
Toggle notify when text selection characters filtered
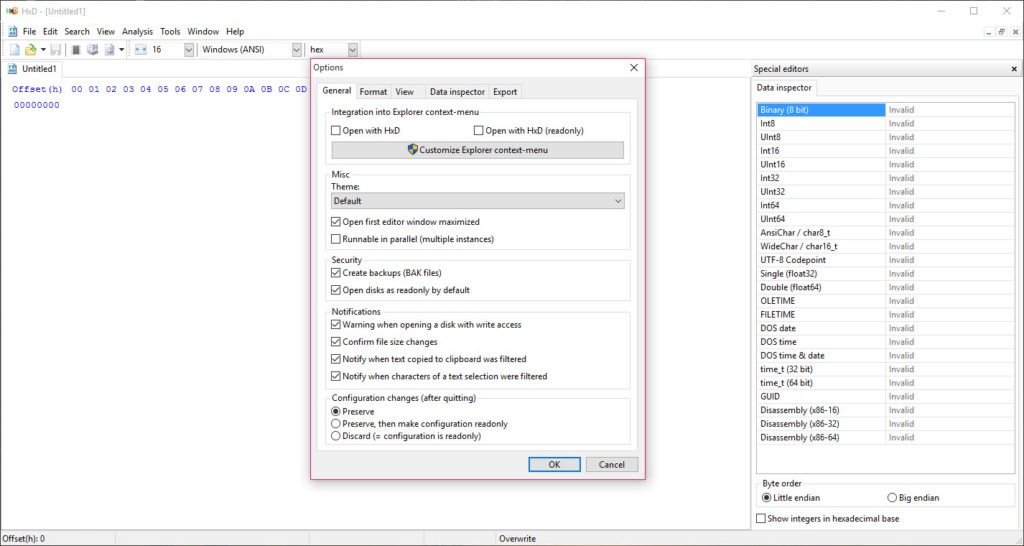pos(336,376)
